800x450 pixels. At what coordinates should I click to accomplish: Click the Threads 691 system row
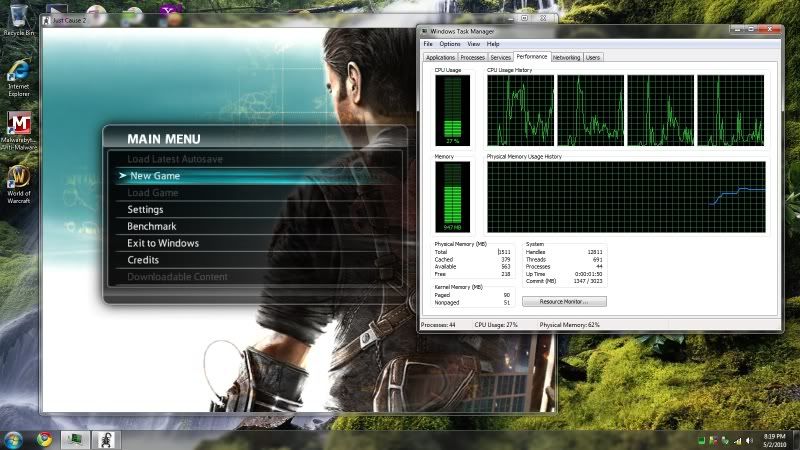[x=564, y=259]
